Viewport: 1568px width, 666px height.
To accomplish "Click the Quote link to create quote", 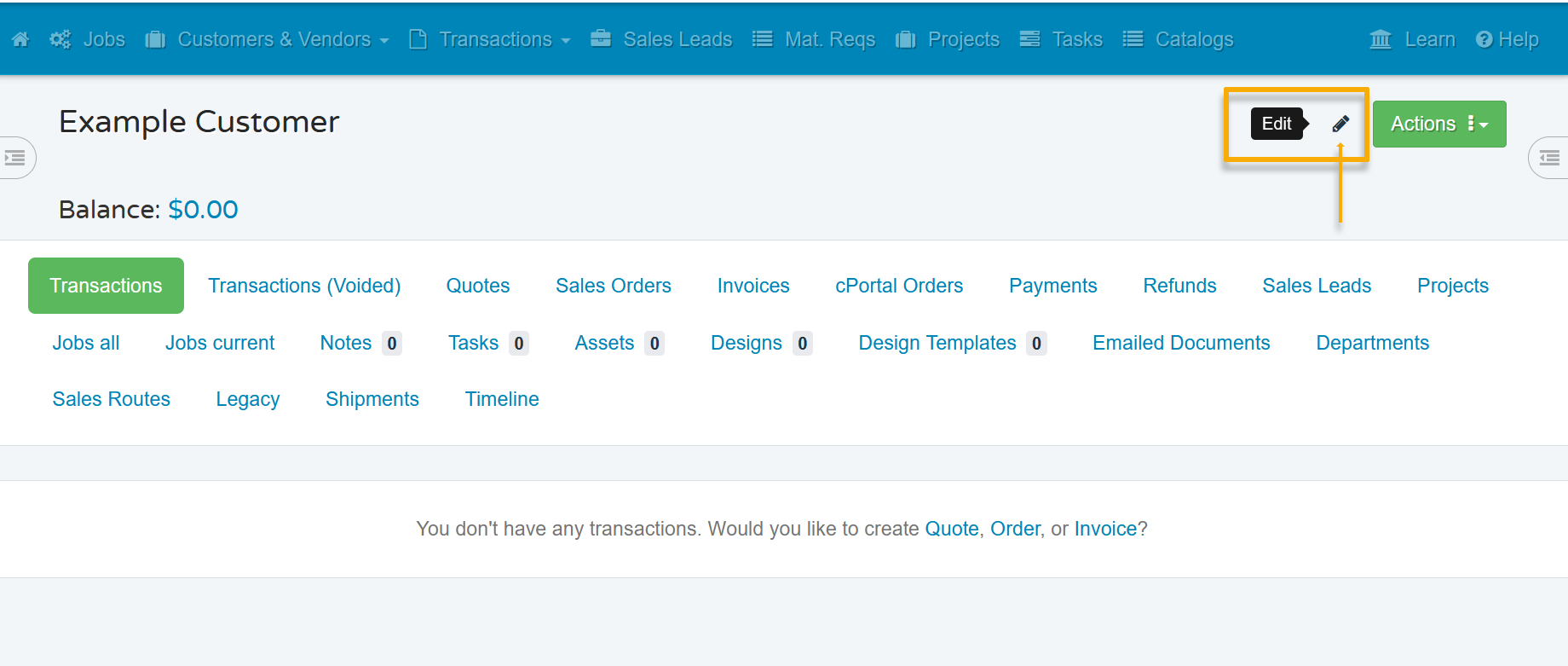I will 952,529.
